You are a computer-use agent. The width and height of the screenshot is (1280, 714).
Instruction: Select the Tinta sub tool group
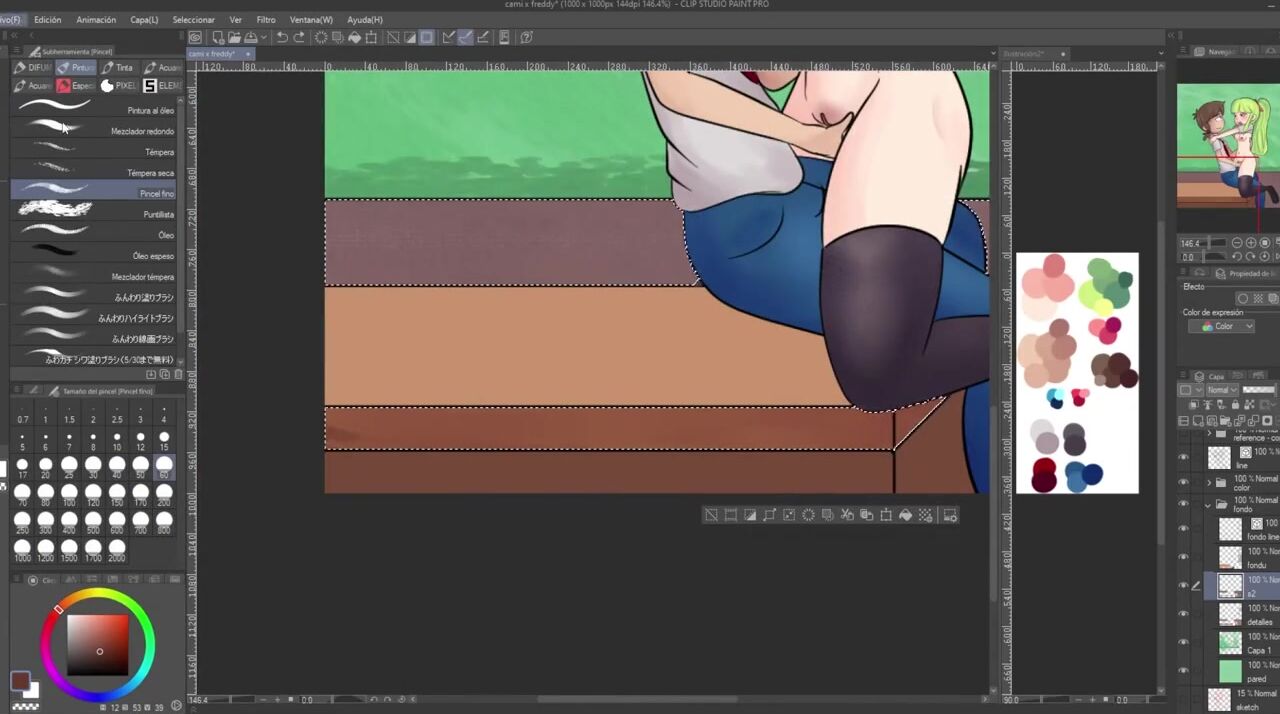pyautogui.click(x=118, y=68)
